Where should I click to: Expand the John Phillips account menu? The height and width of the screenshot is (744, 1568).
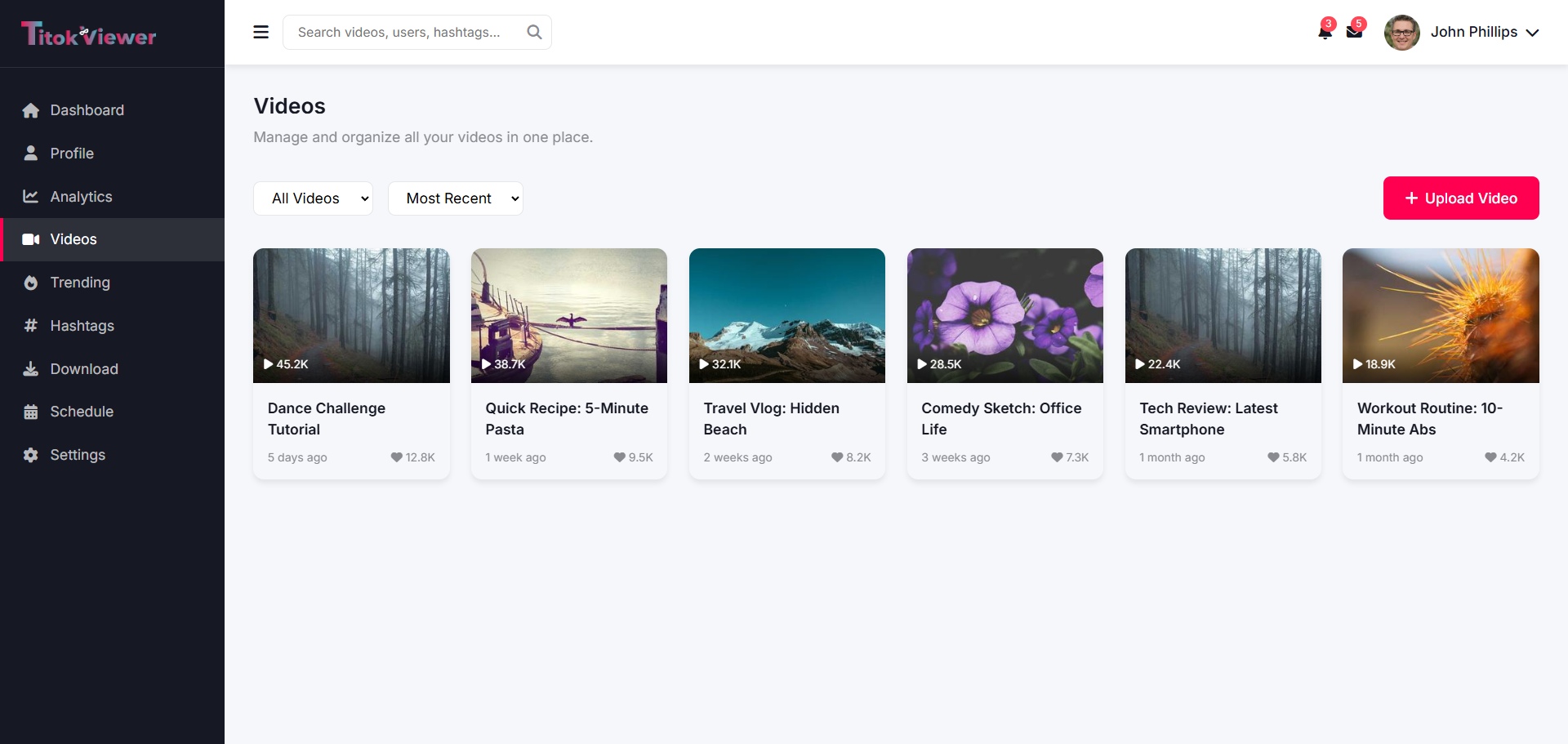[x=1485, y=32]
